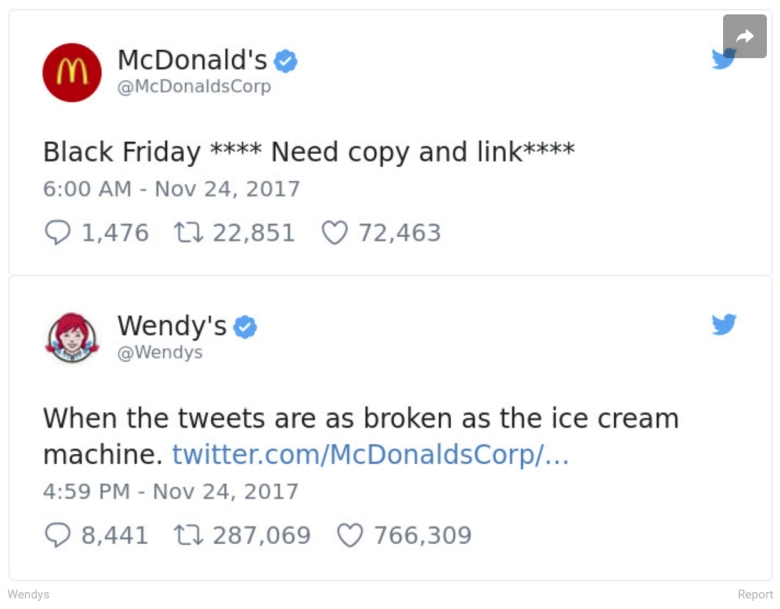
Task: Open the @Wendys handle
Action: [x=160, y=352]
